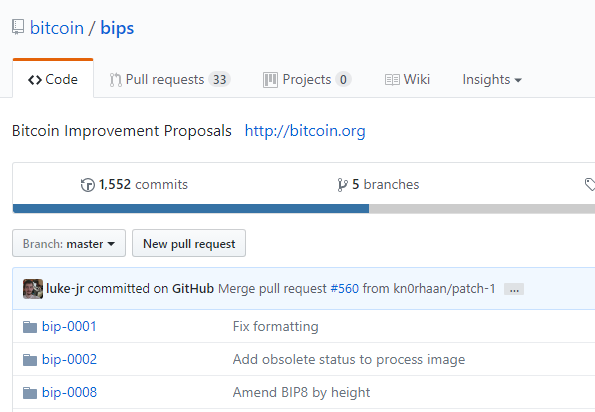Switch to the Pull requests tab
This screenshot has height=412, width=595.
point(170,80)
